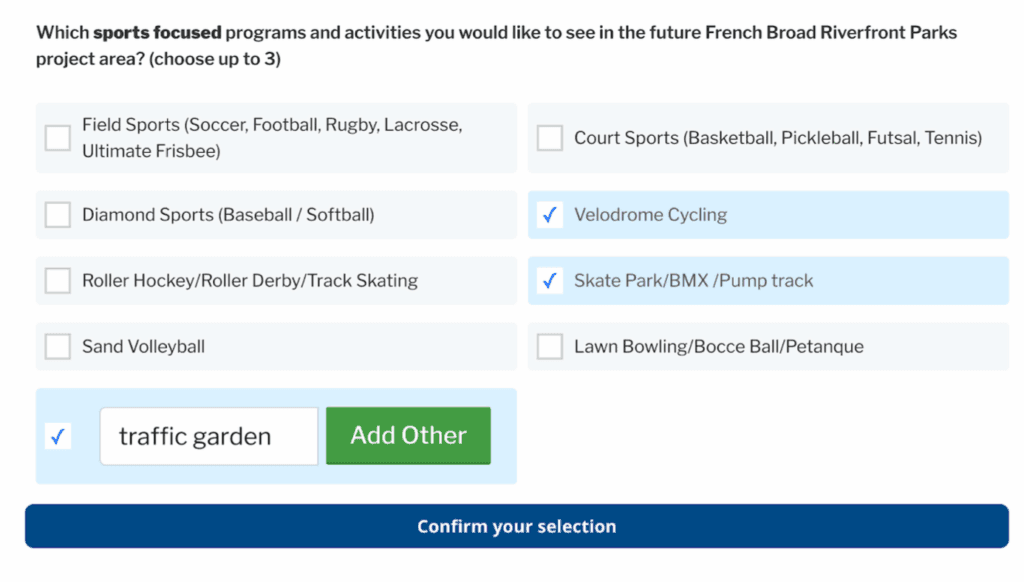This screenshot has width=1024, height=582.
Task: Uncheck the Velodrome Cycling checkbox
Action: click(550, 215)
